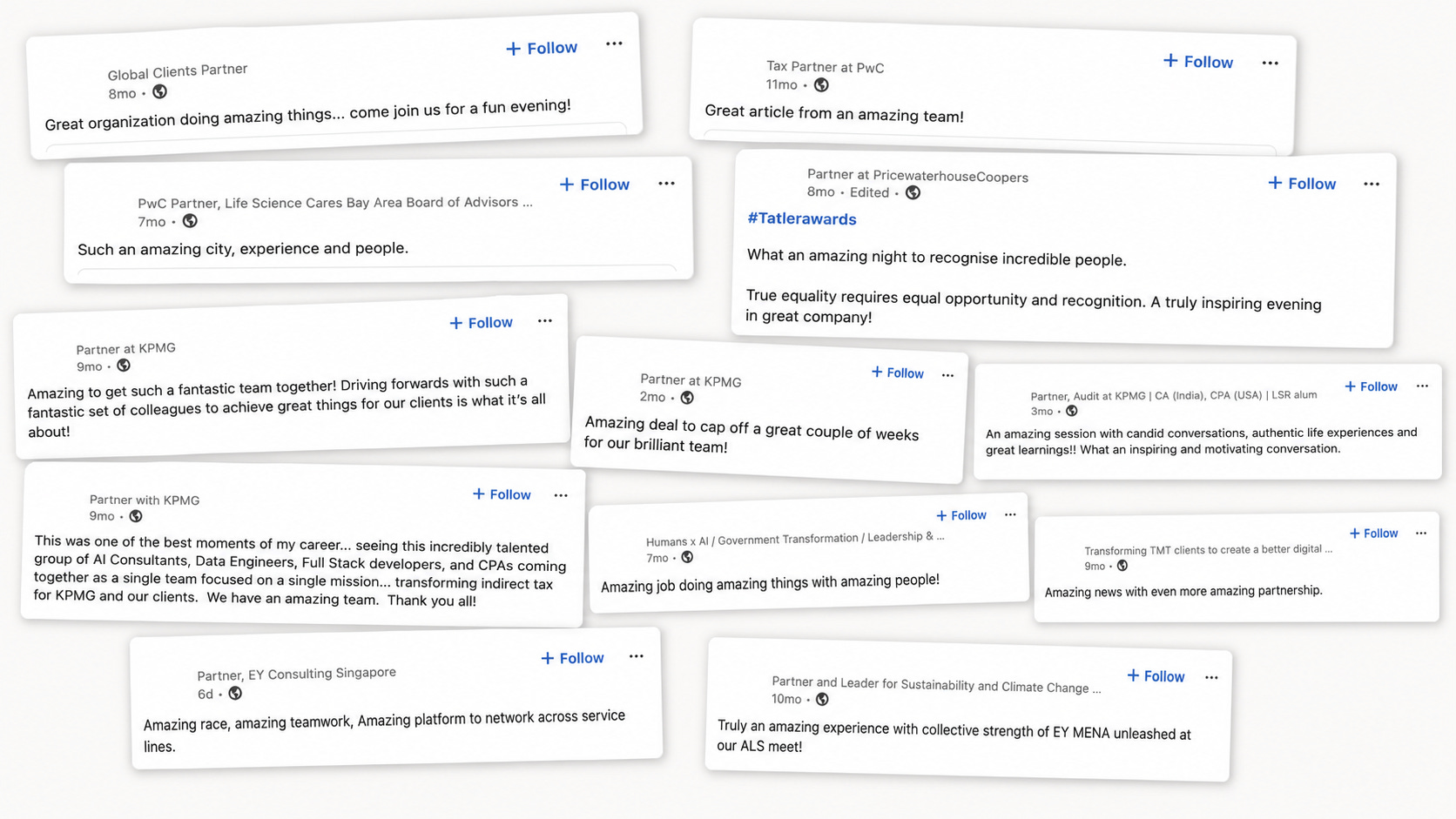
Task: Click globe icon on EY Consulting Singapore post
Action: pos(235,694)
